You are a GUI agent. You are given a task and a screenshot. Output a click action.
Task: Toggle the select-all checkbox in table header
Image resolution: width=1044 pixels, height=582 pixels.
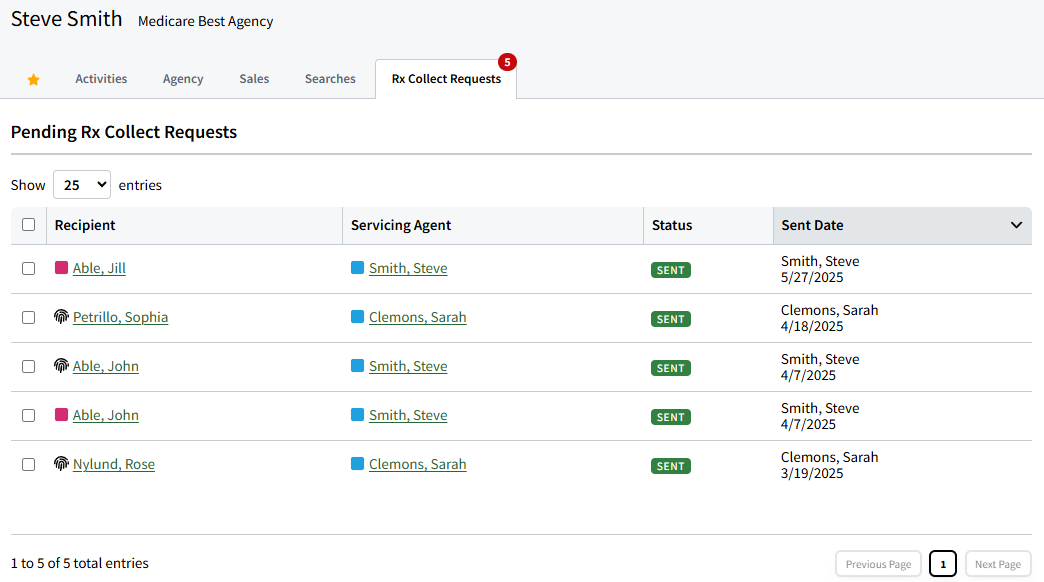29,224
